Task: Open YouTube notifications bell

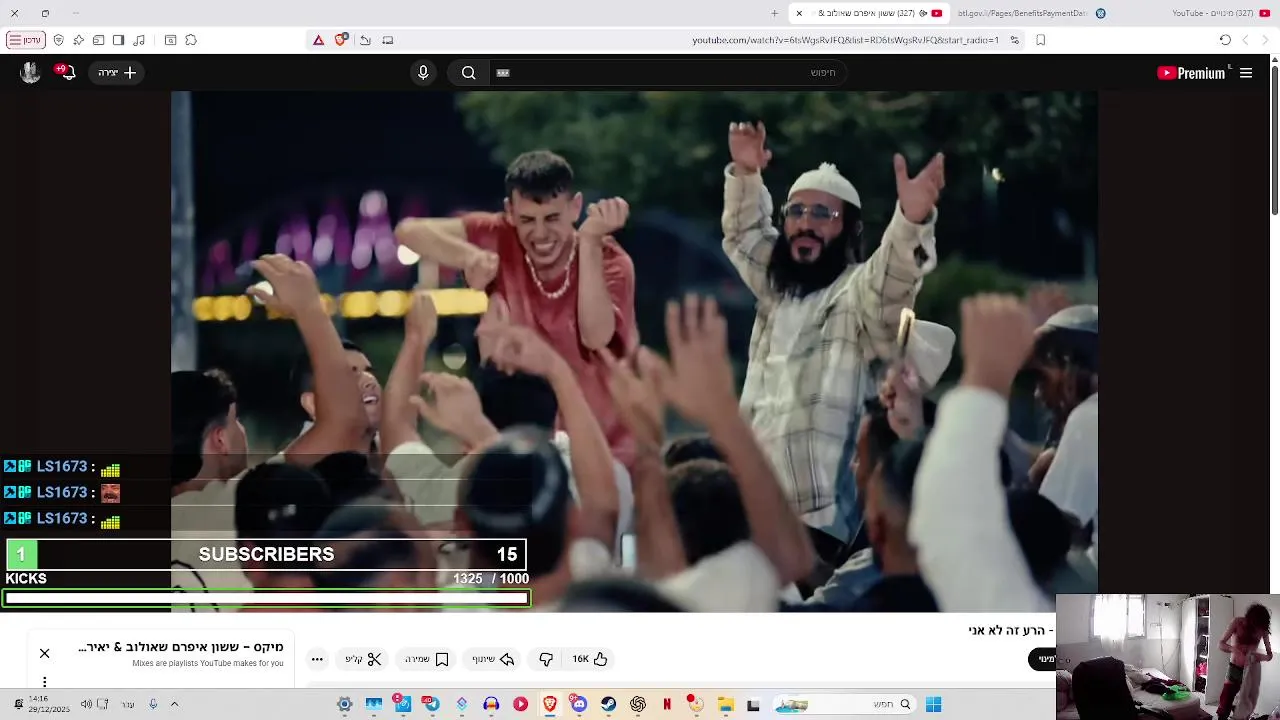Action: [66, 72]
